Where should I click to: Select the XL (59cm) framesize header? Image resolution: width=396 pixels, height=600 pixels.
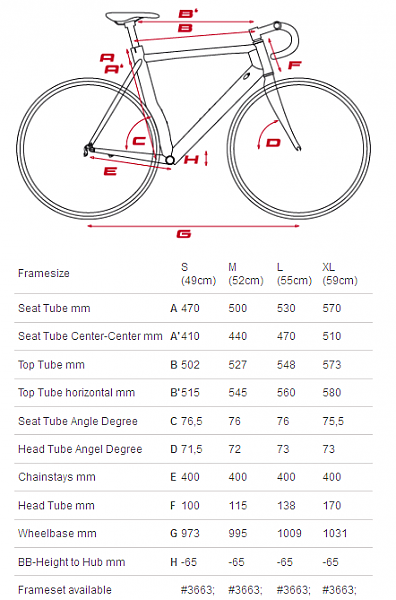click(340, 274)
